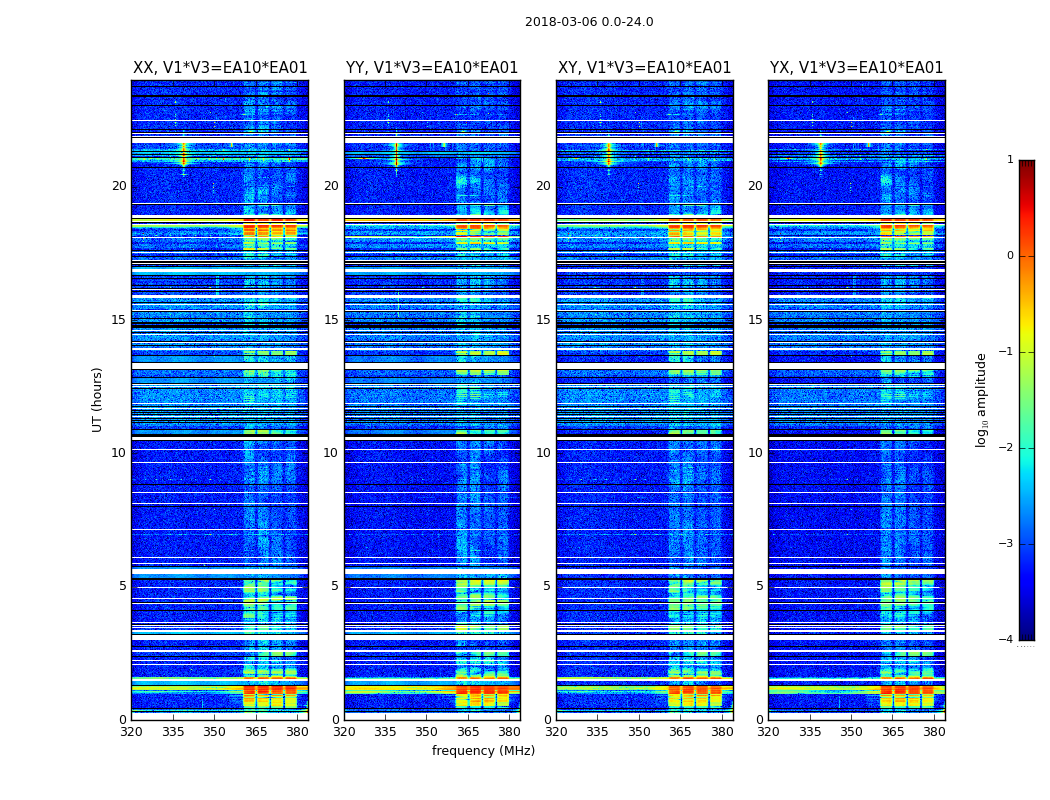This screenshot has height=800, width=1050.
Task: Click the 15 hour tick label of XX panel
Action: click(119, 319)
